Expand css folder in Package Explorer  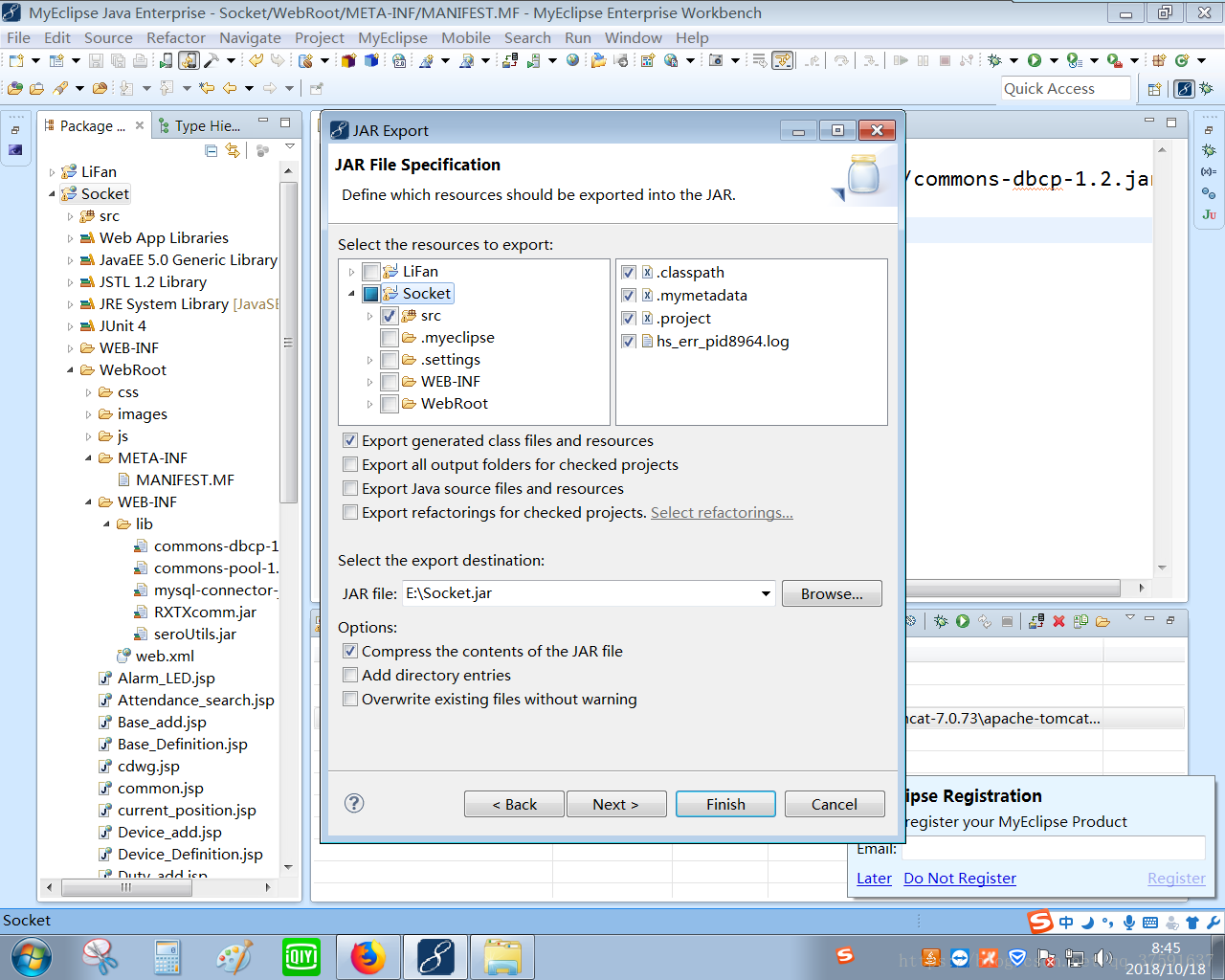[88, 392]
